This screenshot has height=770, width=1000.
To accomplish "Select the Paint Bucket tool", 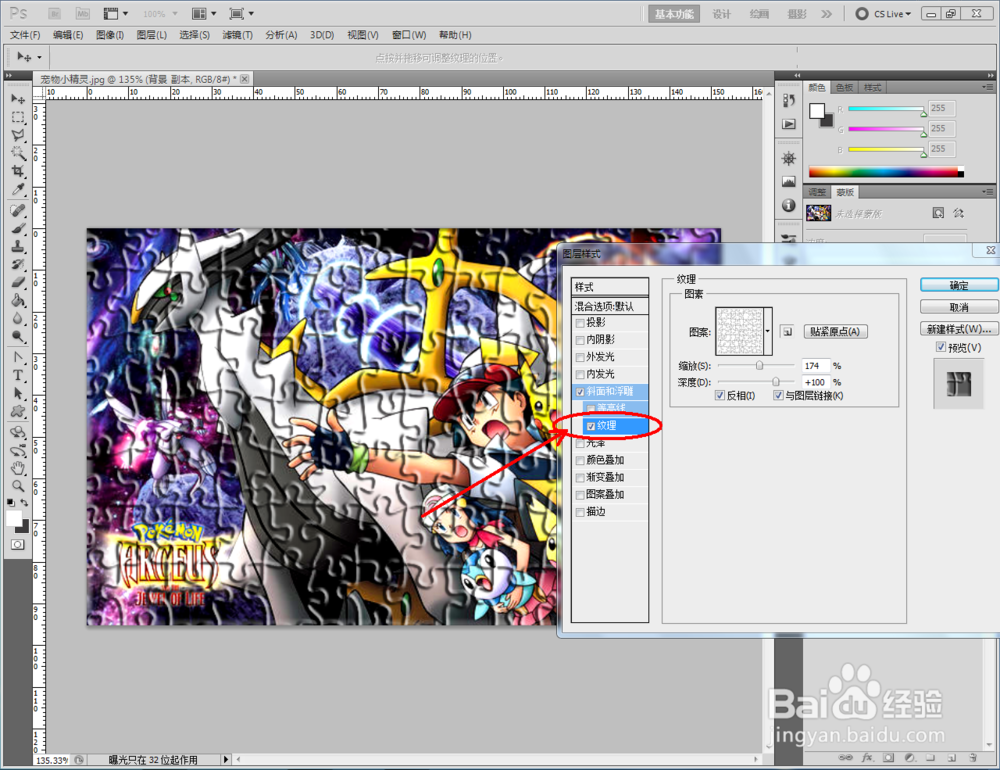I will point(18,300).
